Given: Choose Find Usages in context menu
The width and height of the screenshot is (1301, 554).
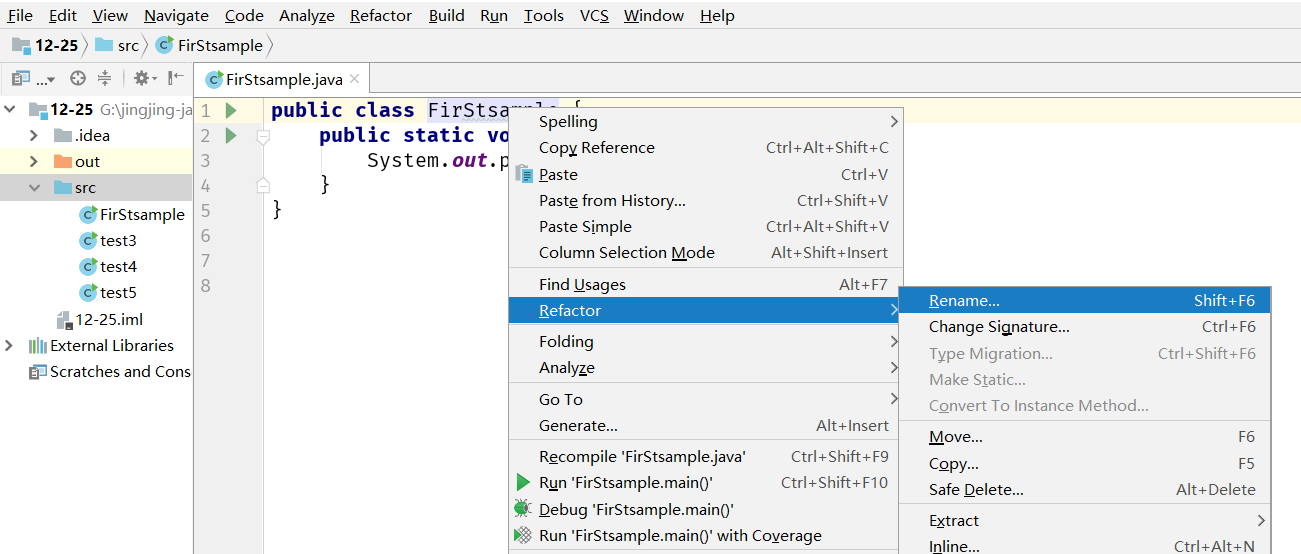Looking at the screenshot, I should tap(706, 285).
